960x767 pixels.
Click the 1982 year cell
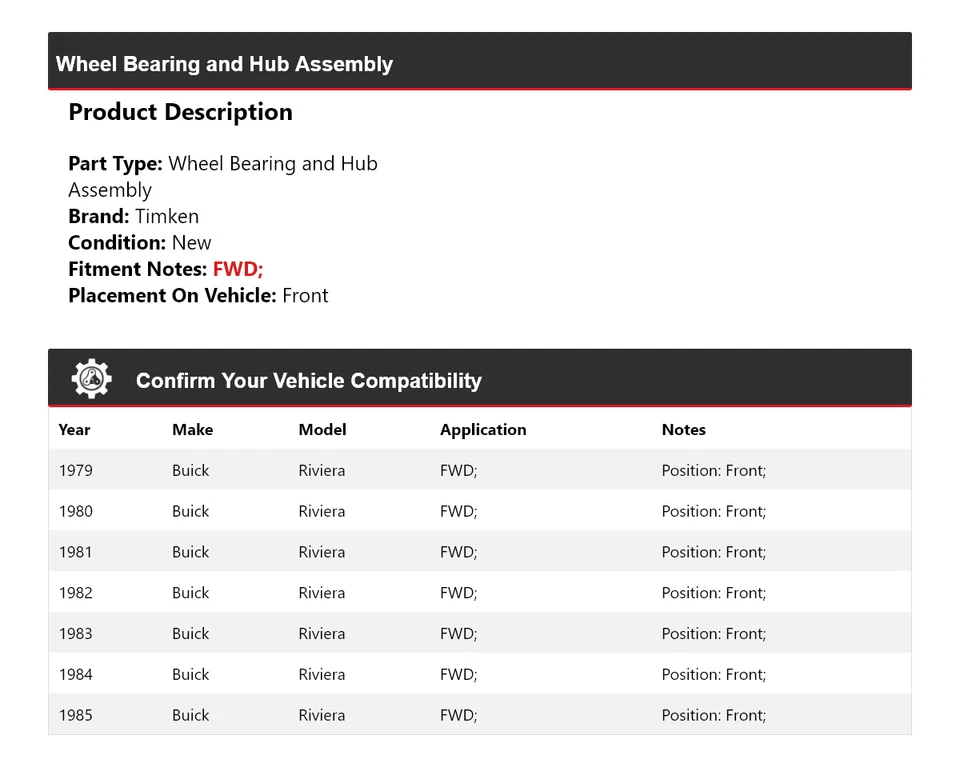tap(75, 593)
